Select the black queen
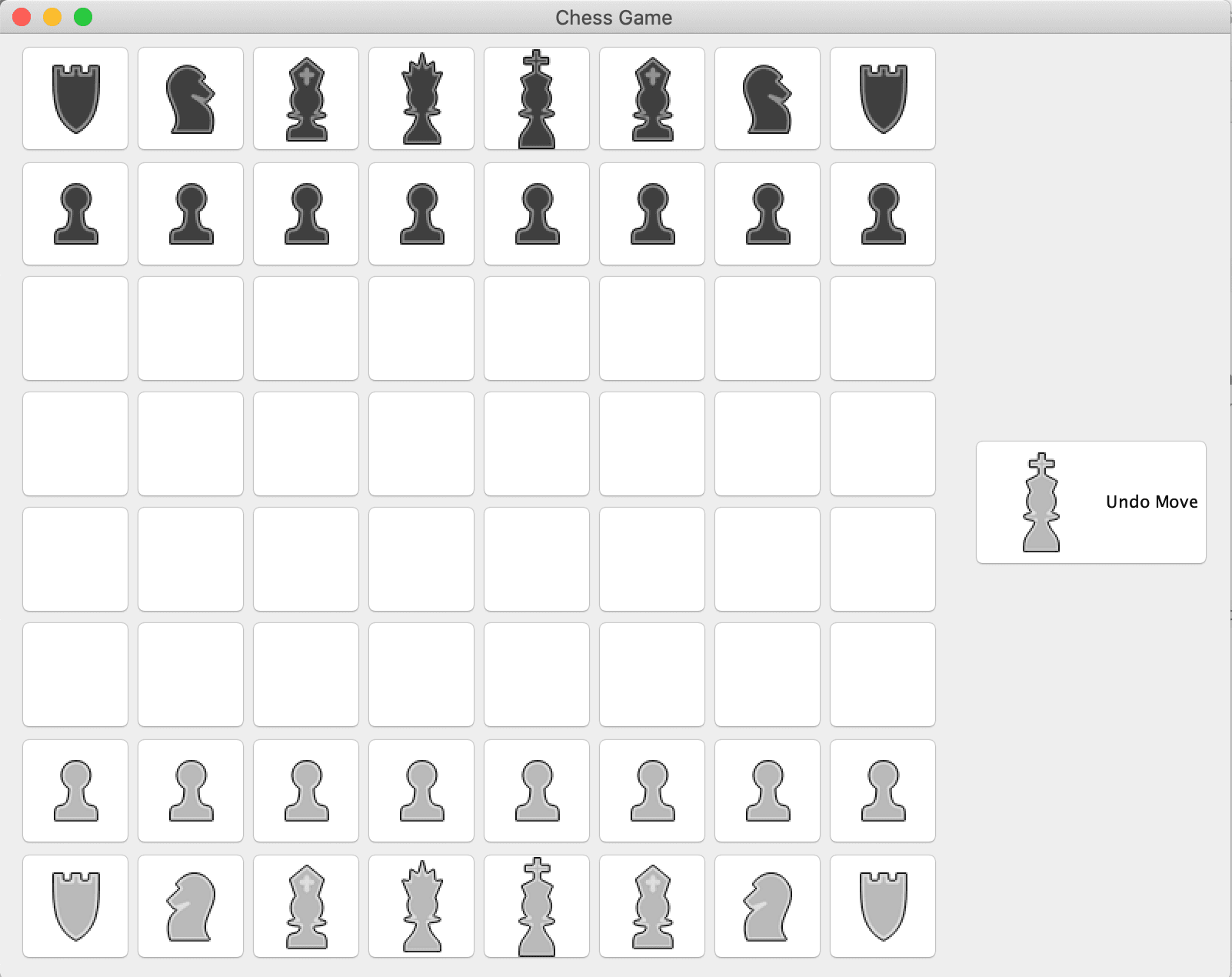The image size is (1232, 977). pos(421,98)
